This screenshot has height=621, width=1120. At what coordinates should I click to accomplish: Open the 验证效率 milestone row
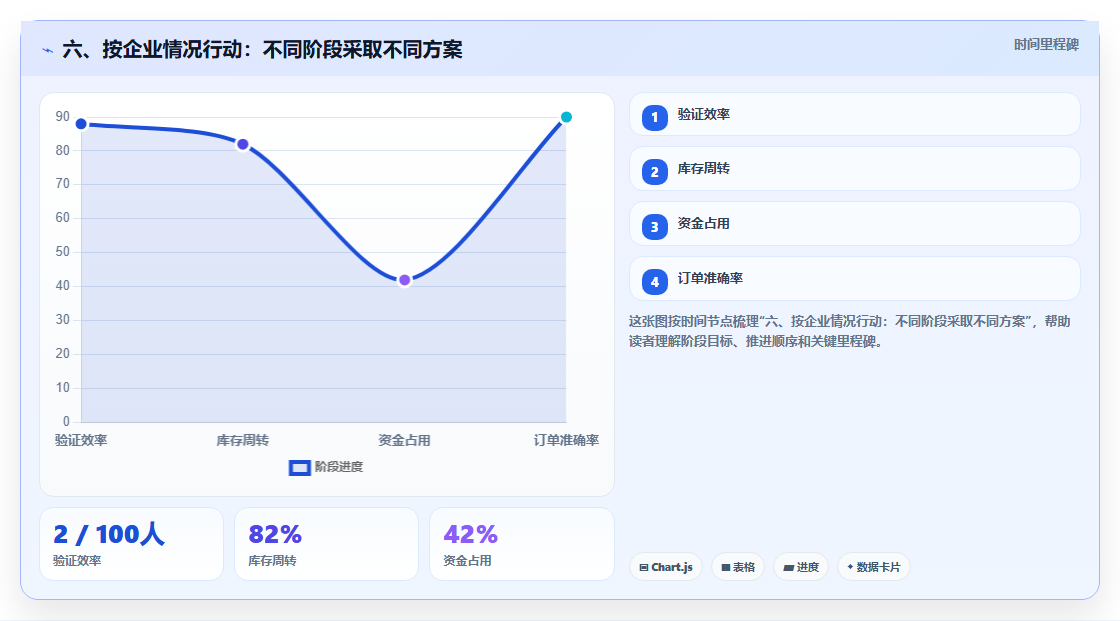tap(854, 114)
